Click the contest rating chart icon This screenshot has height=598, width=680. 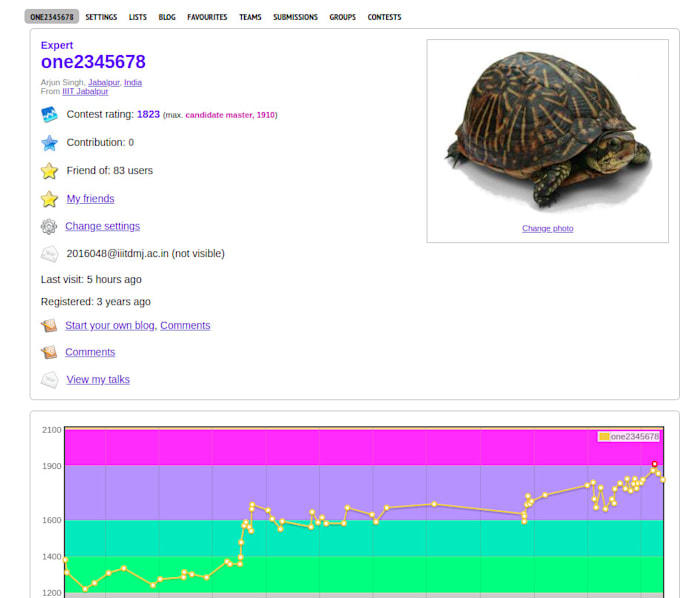[49, 115]
